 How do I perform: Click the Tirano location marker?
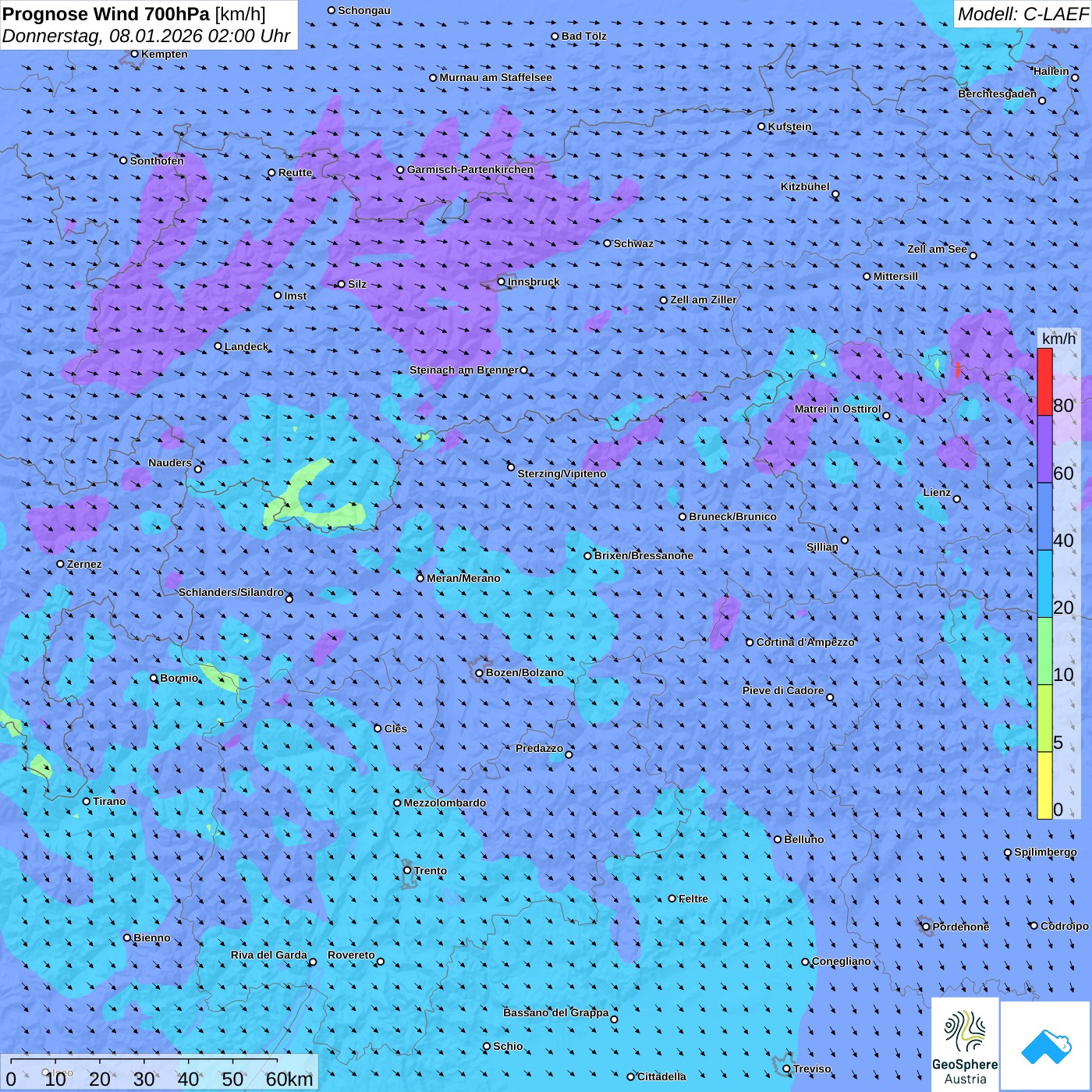87,801
